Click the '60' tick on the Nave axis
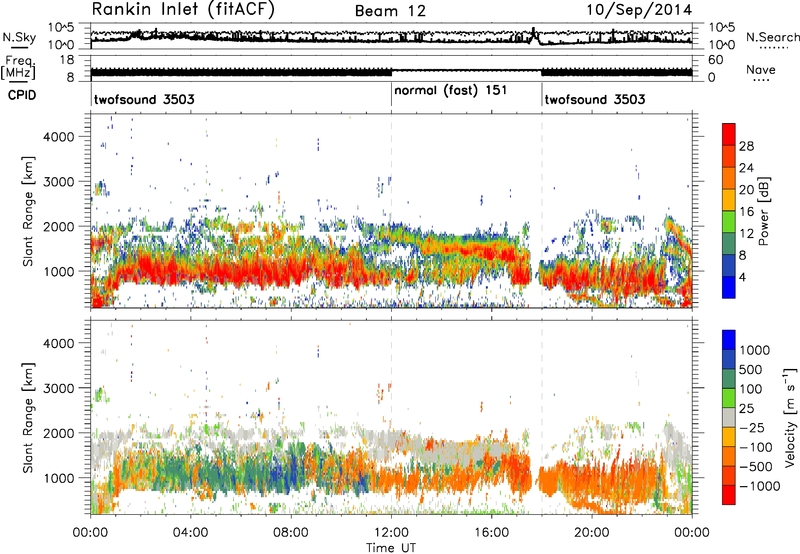800x554 pixels. click(x=716, y=60)
